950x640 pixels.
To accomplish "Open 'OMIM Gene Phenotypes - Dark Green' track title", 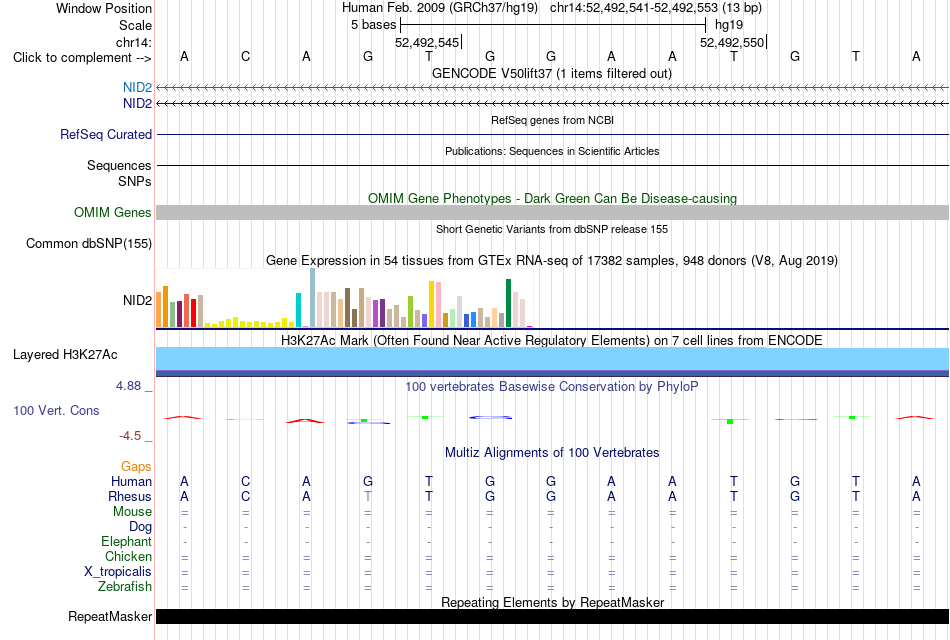I will click(x=552, y=198).
